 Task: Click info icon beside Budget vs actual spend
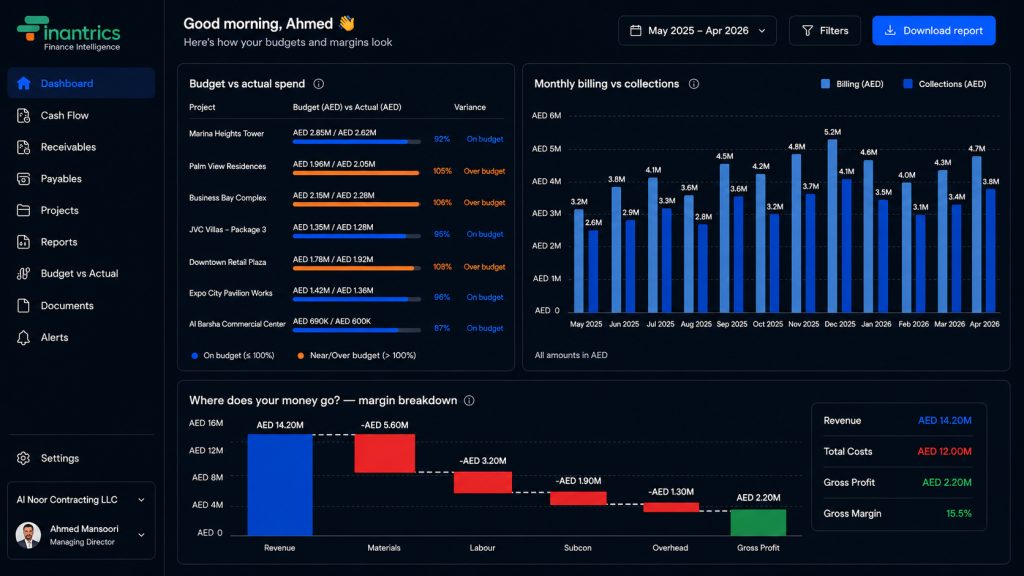(319, 84)
